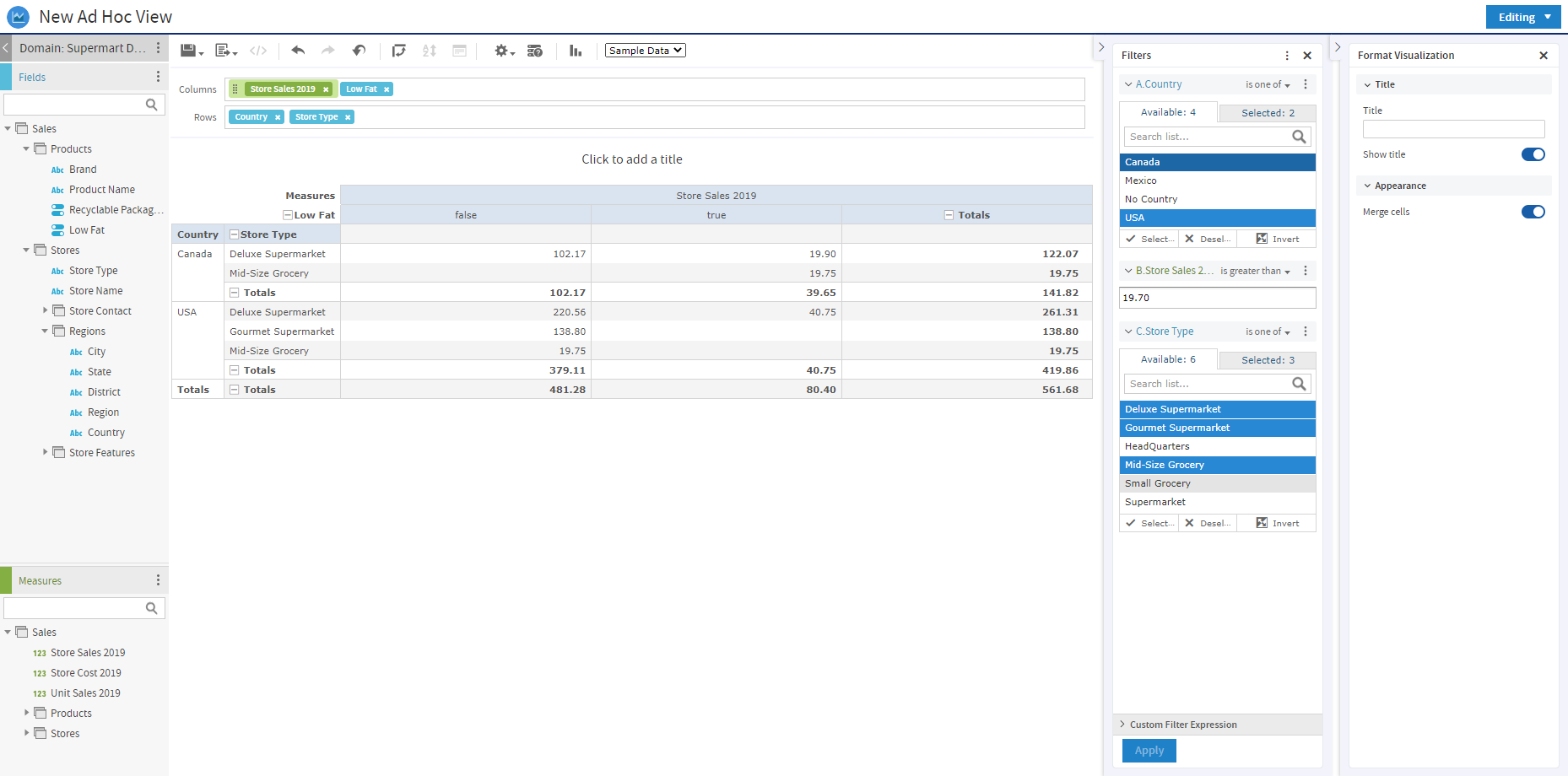Click the 19.70 filter value field

[1218, 298]
